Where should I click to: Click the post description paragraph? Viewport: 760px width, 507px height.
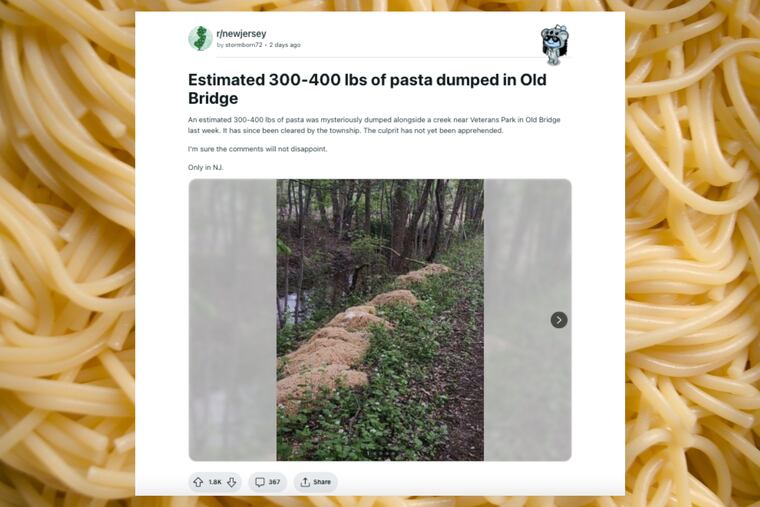pyautogui.click(x=374, y=125)
